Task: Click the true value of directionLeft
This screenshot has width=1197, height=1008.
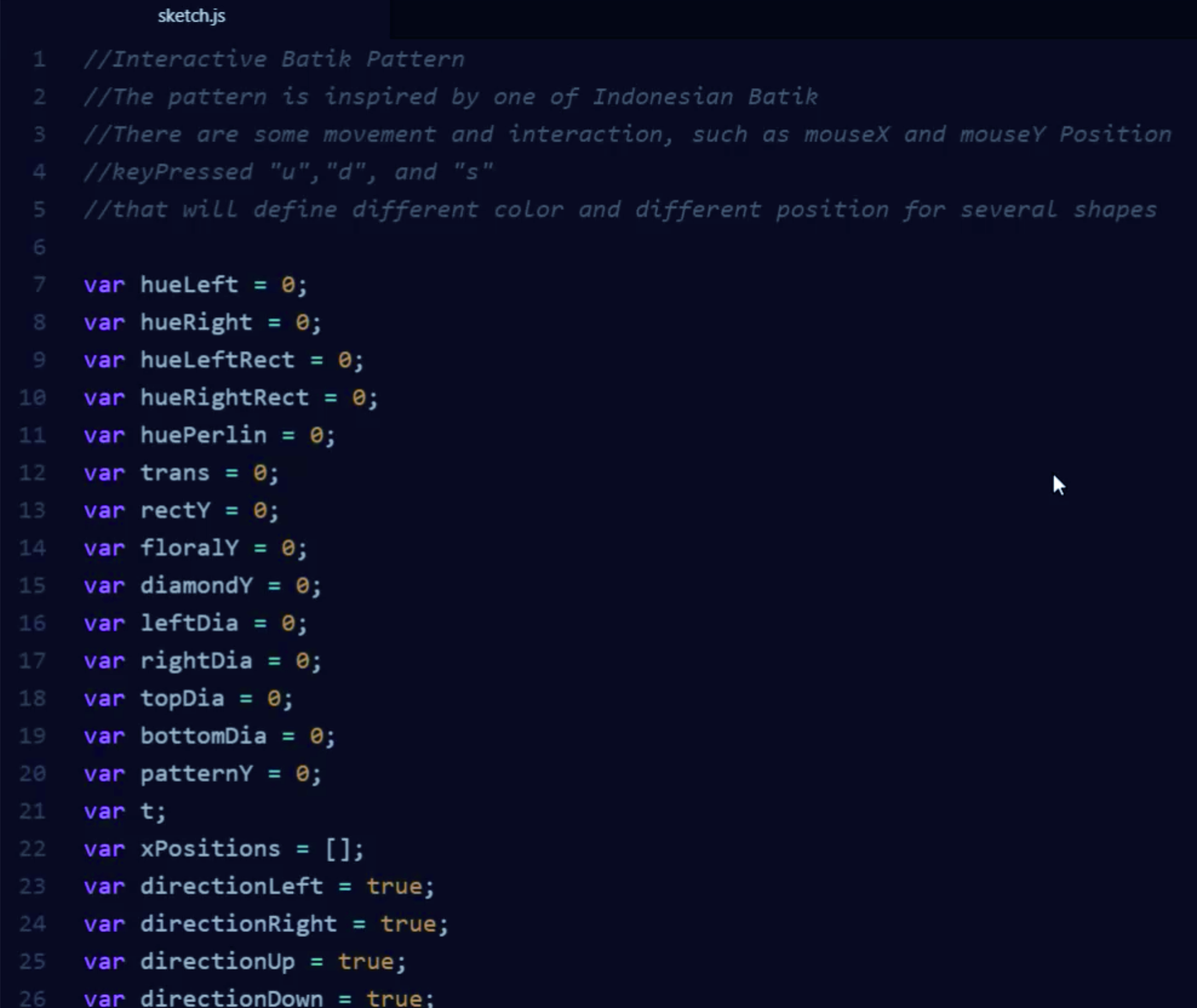Action: click(x=394, y=886)
